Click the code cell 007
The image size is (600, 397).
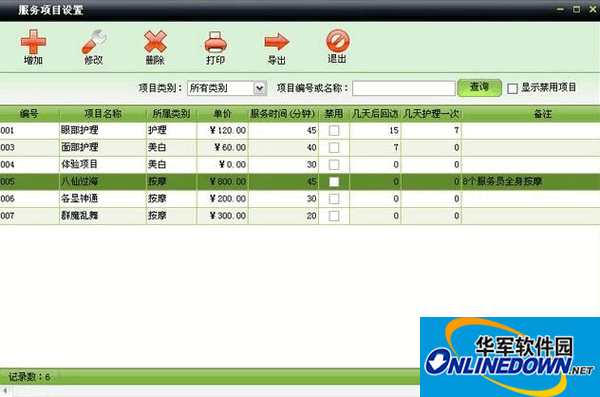pyautogui.click(x=29, y=216)
